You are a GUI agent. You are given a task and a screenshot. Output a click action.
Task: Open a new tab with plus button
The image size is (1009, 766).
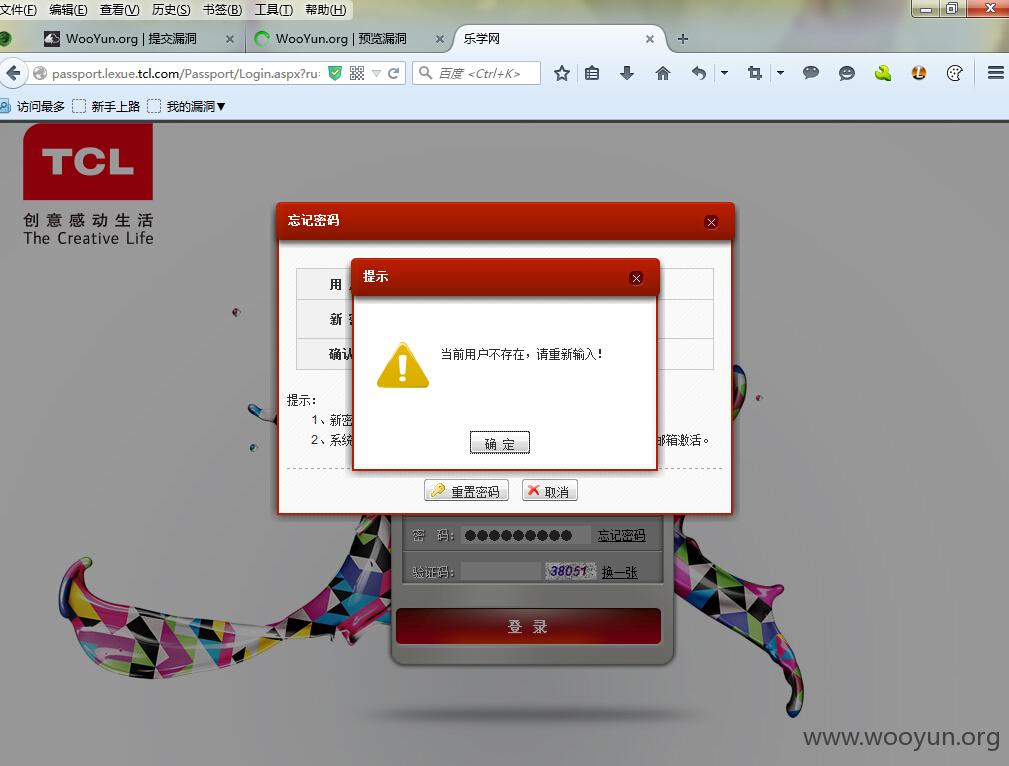pyautogui.click(x=683, y=39)
